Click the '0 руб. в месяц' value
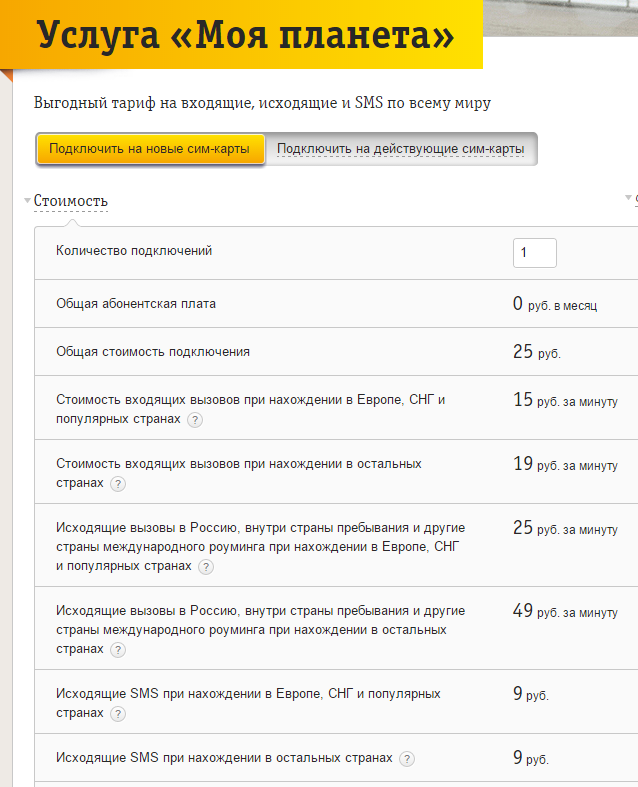Viewport: 638px width, 787px height. [555, 304]
